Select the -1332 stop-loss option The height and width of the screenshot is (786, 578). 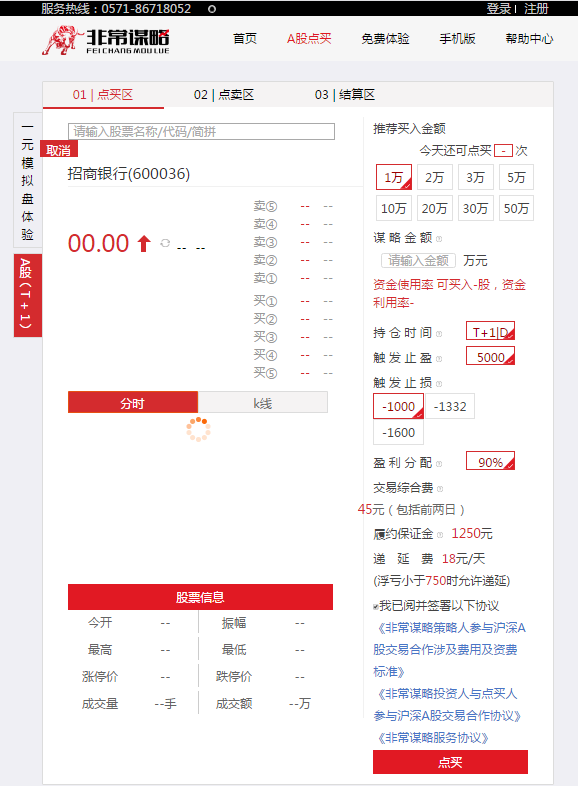(x=450, y=407)
